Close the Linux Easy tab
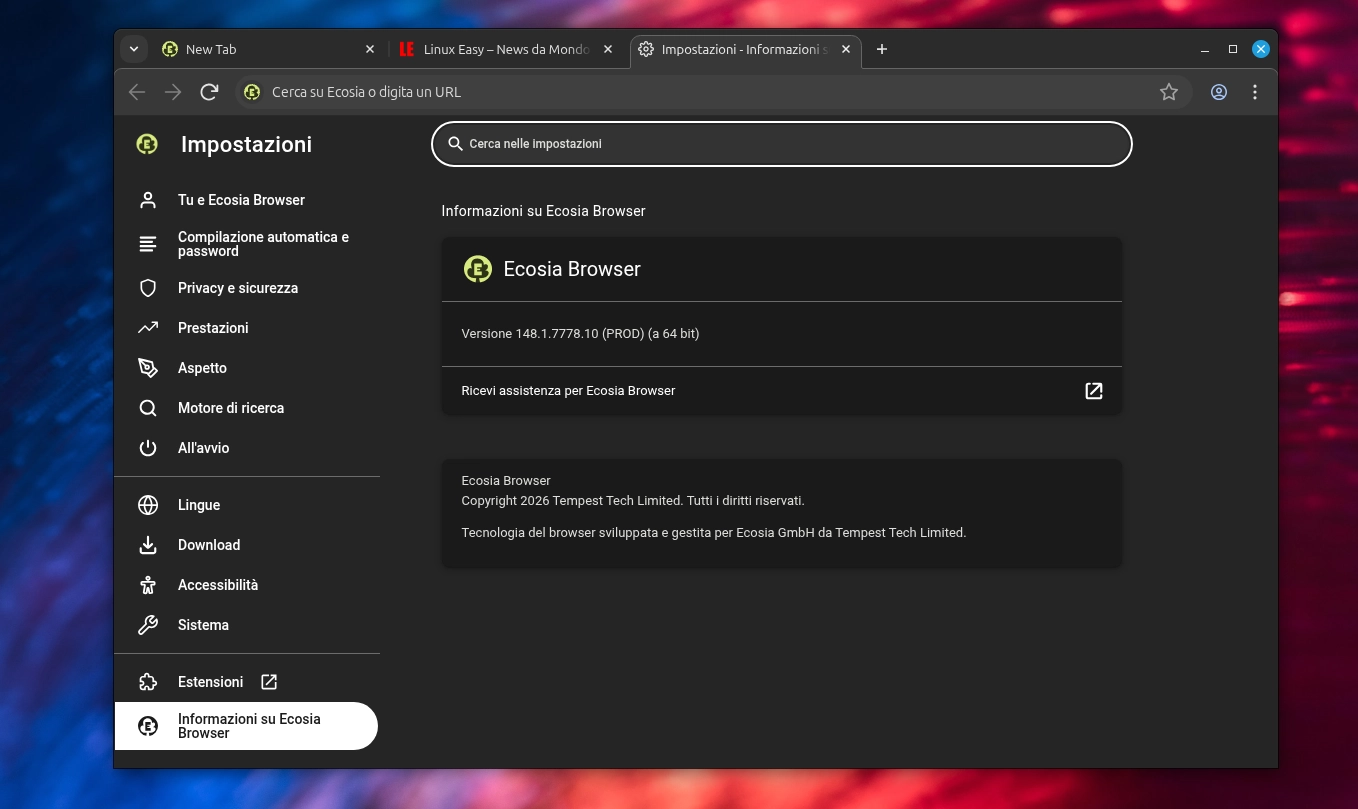This screenshot has height=809, width=1358. (x=607, y=49)
